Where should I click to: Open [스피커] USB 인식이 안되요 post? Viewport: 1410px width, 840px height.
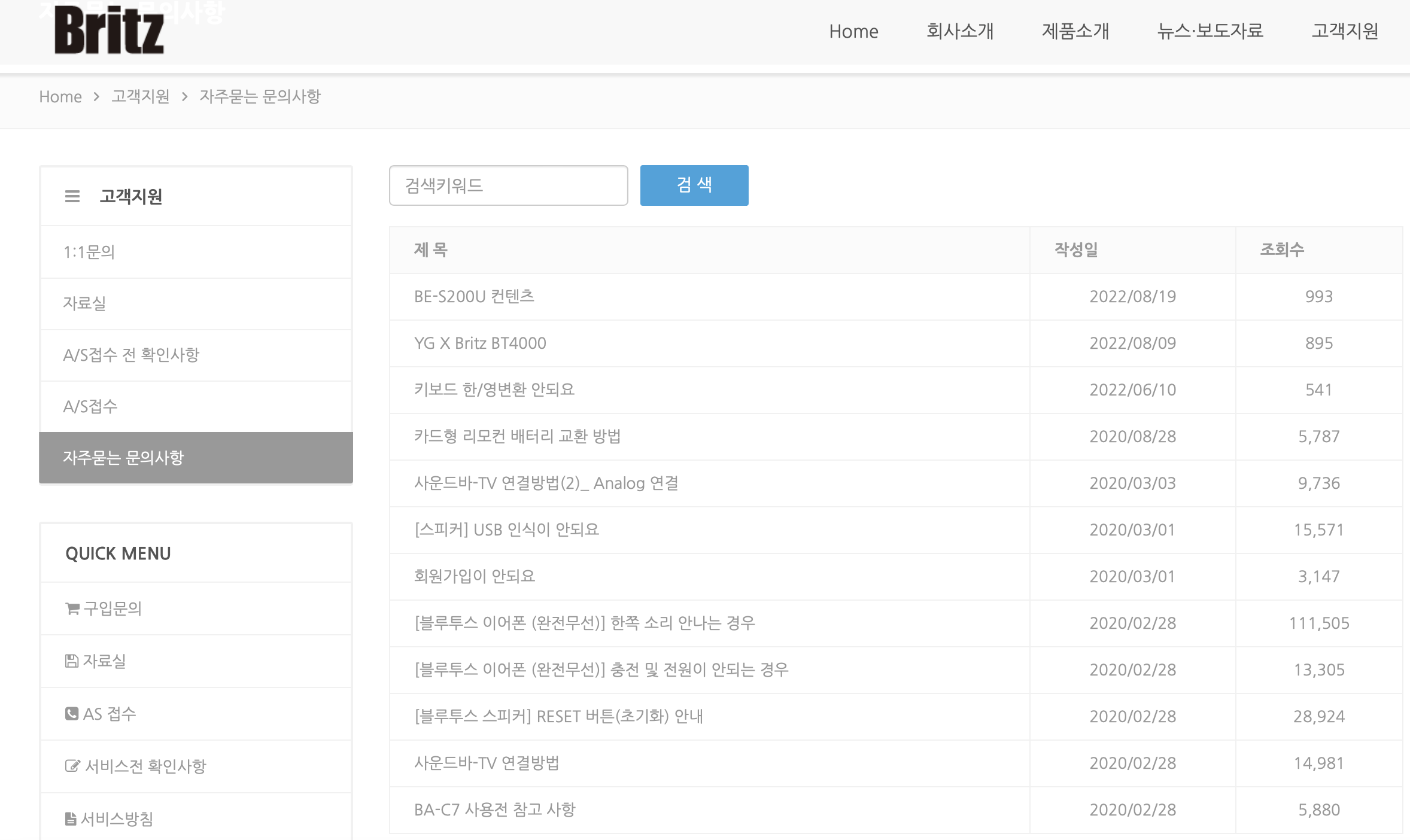(506, 529)
